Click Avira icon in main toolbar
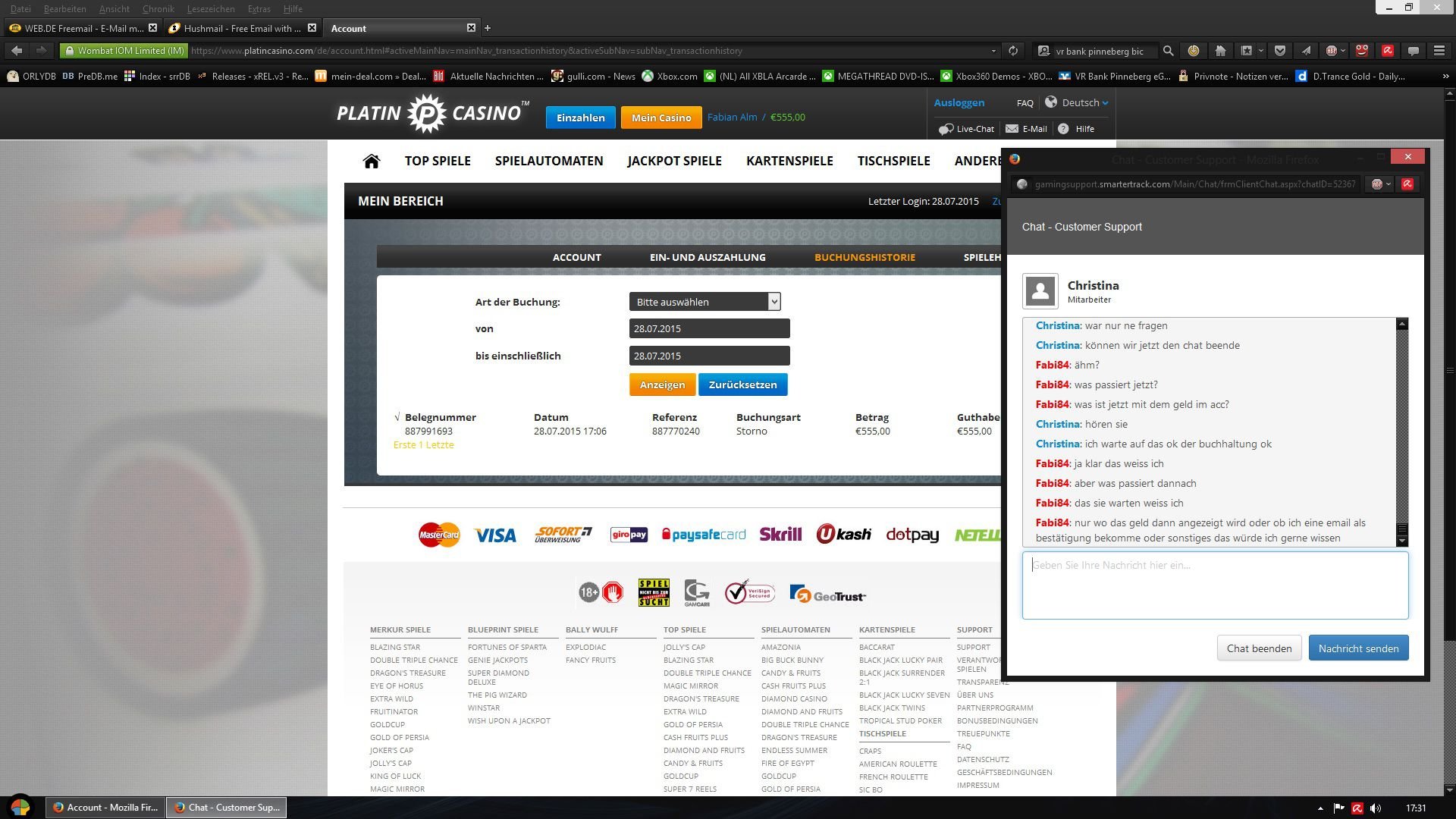 pos(1388,51)
